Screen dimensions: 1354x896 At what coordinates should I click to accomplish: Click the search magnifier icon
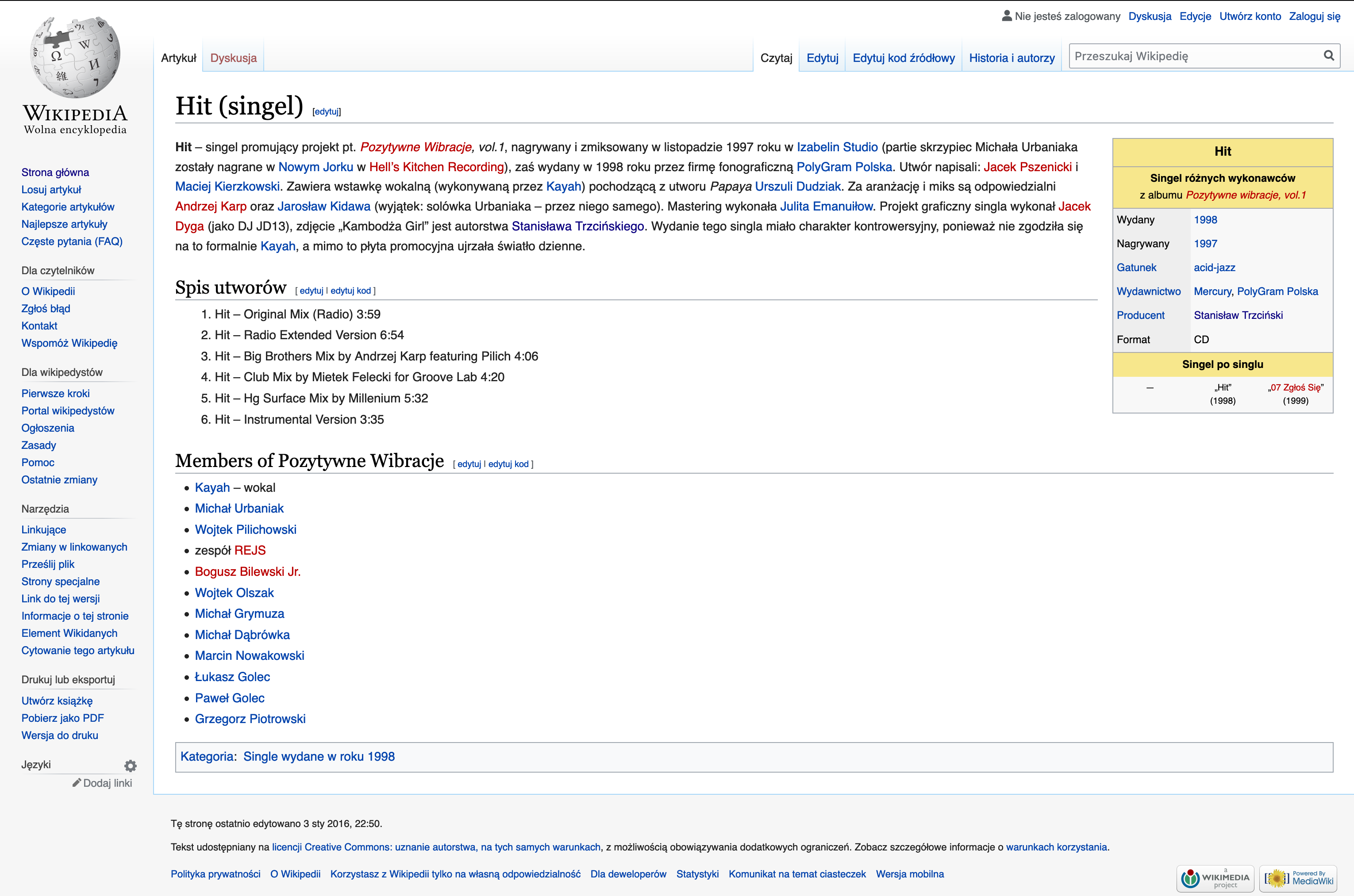(x=1329, y=55)
